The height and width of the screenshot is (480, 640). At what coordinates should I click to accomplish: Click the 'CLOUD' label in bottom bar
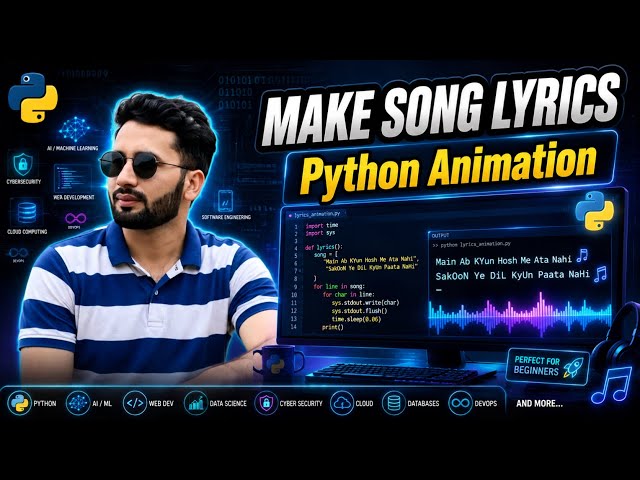364,403
